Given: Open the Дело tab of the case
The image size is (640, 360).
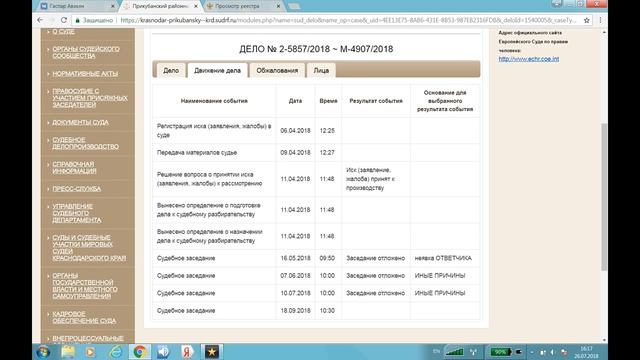Looking at the screenshot, I should 171,70.
